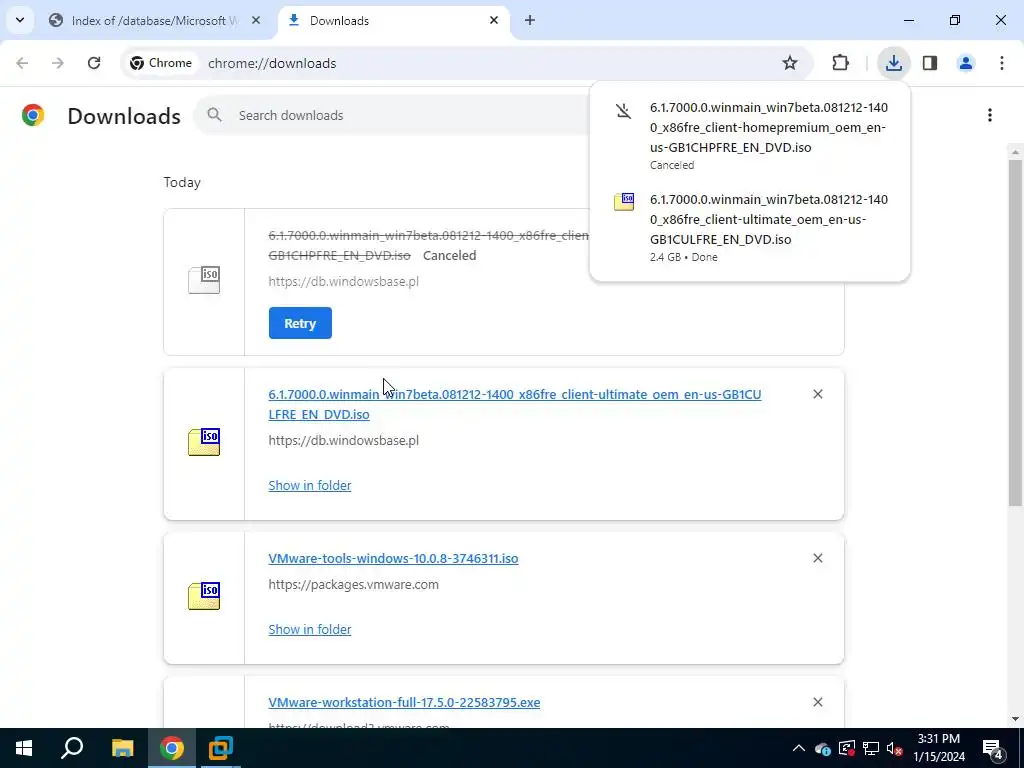Show the ultimate ISO in folder
The image size is (1024, 768).
click(310, 485)
